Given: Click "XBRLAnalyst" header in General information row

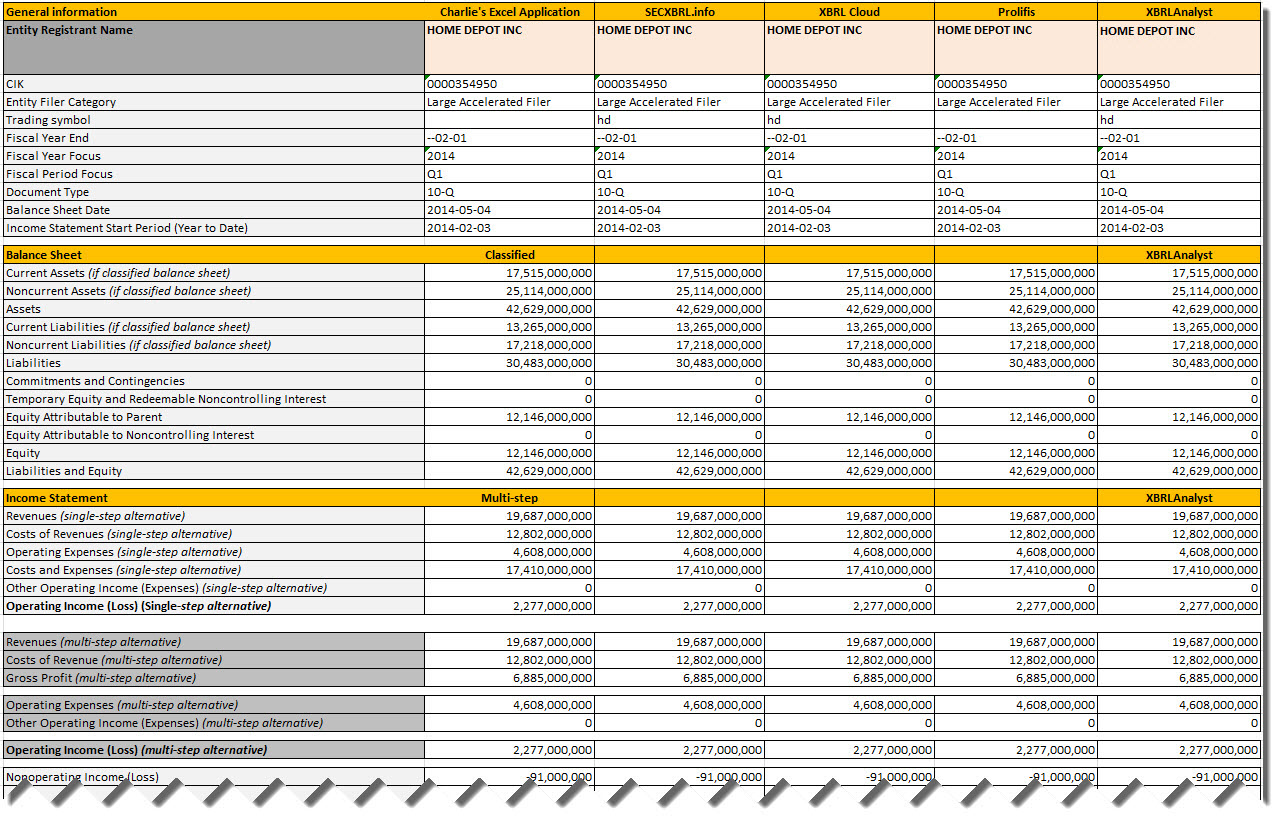Looking at the screenshot, I should (1179, 12).
